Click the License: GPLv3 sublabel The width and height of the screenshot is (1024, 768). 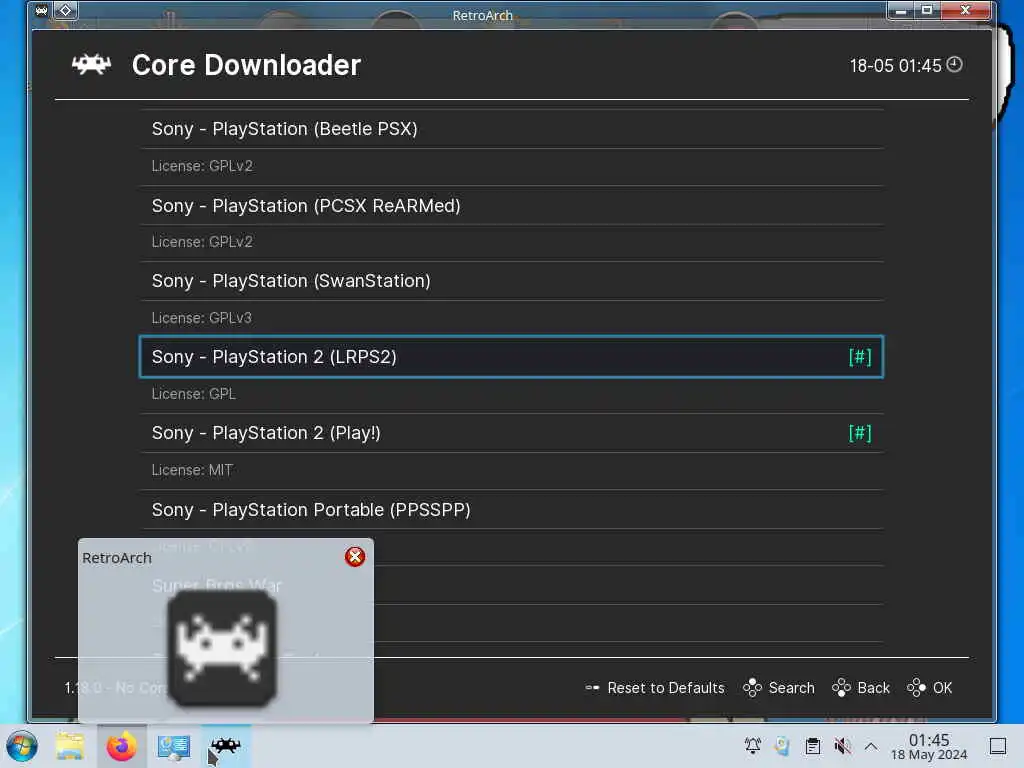tap(201, 318)
